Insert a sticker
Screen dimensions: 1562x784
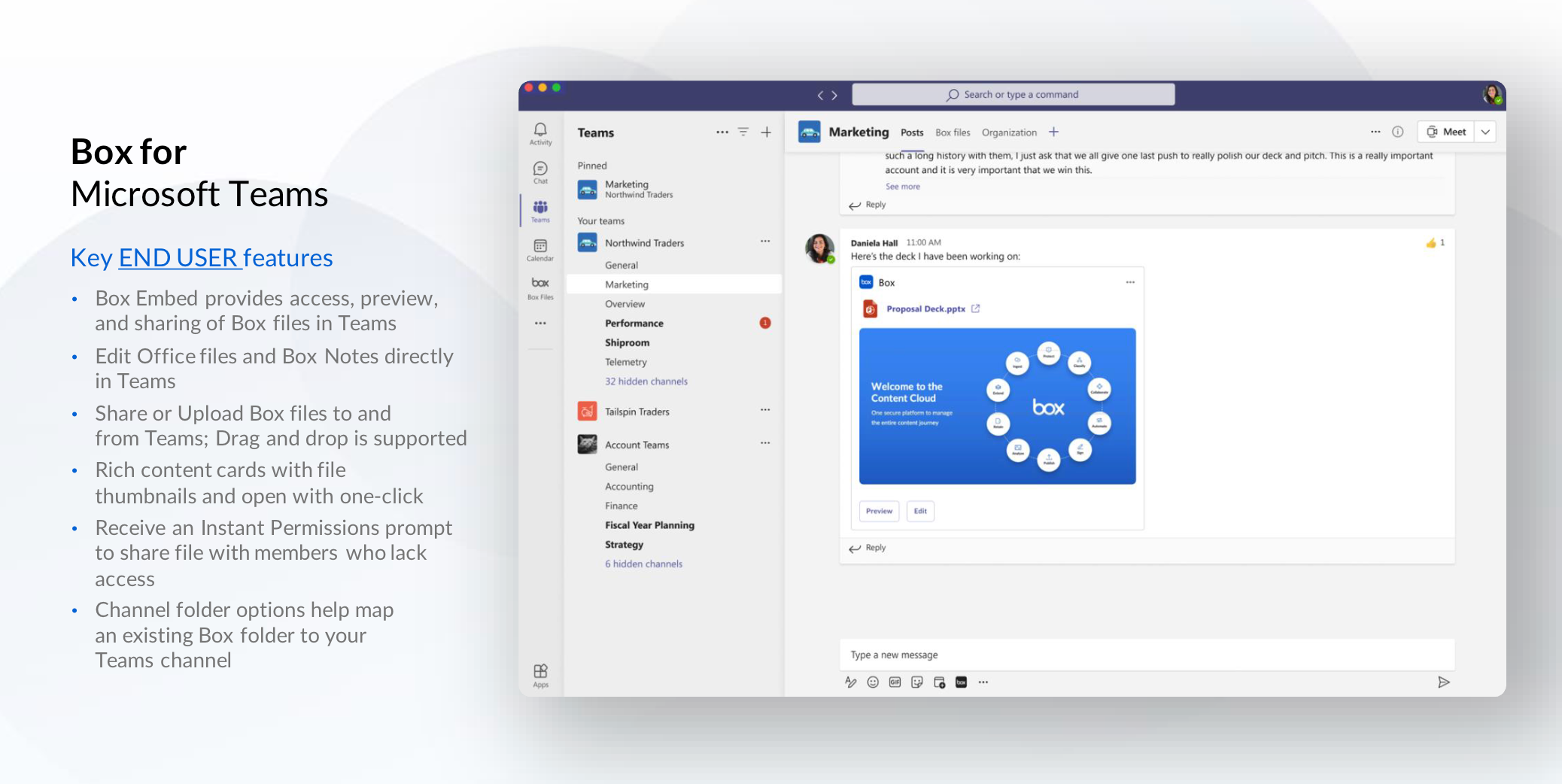[916, 682]
